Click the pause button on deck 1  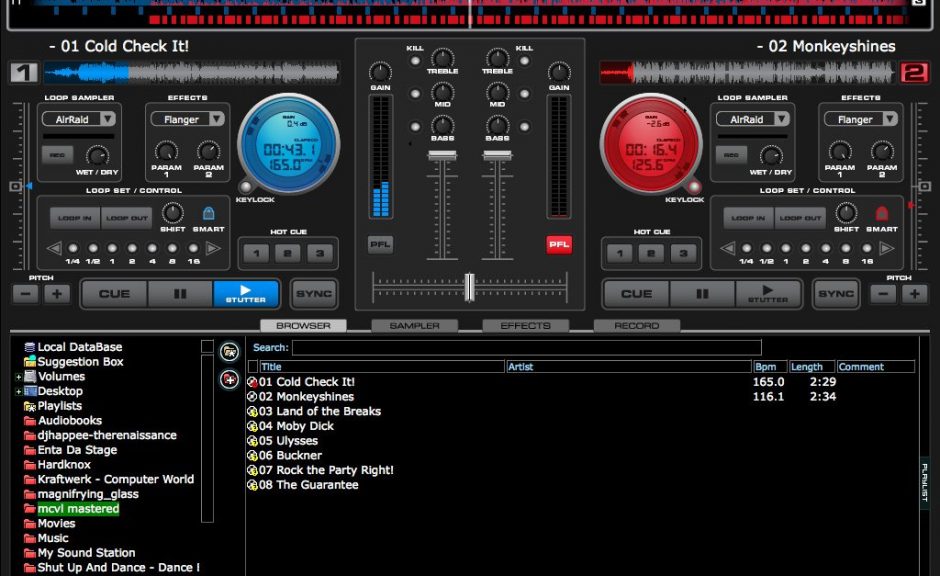pos(180,293)
